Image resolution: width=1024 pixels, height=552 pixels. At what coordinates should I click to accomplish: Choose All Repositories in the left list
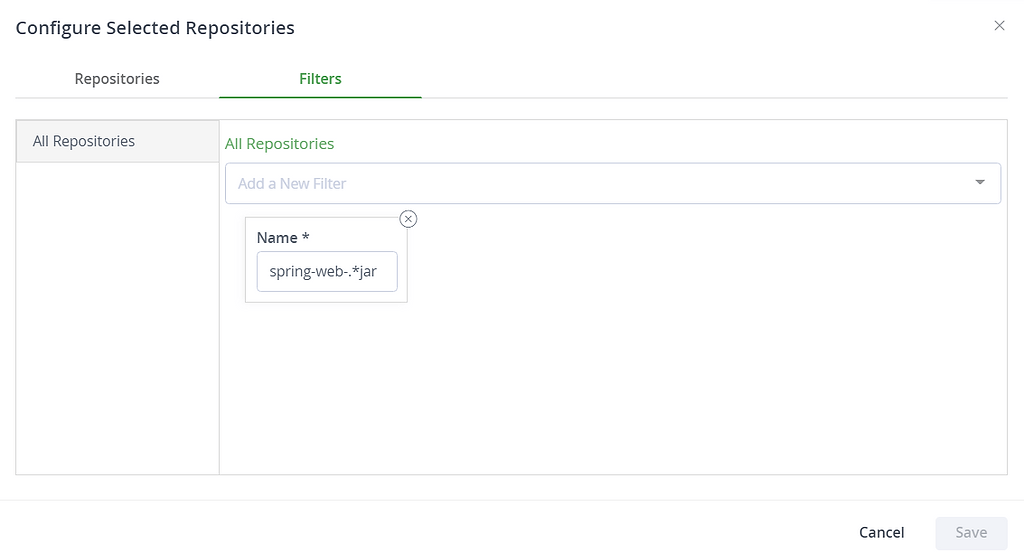84,141
